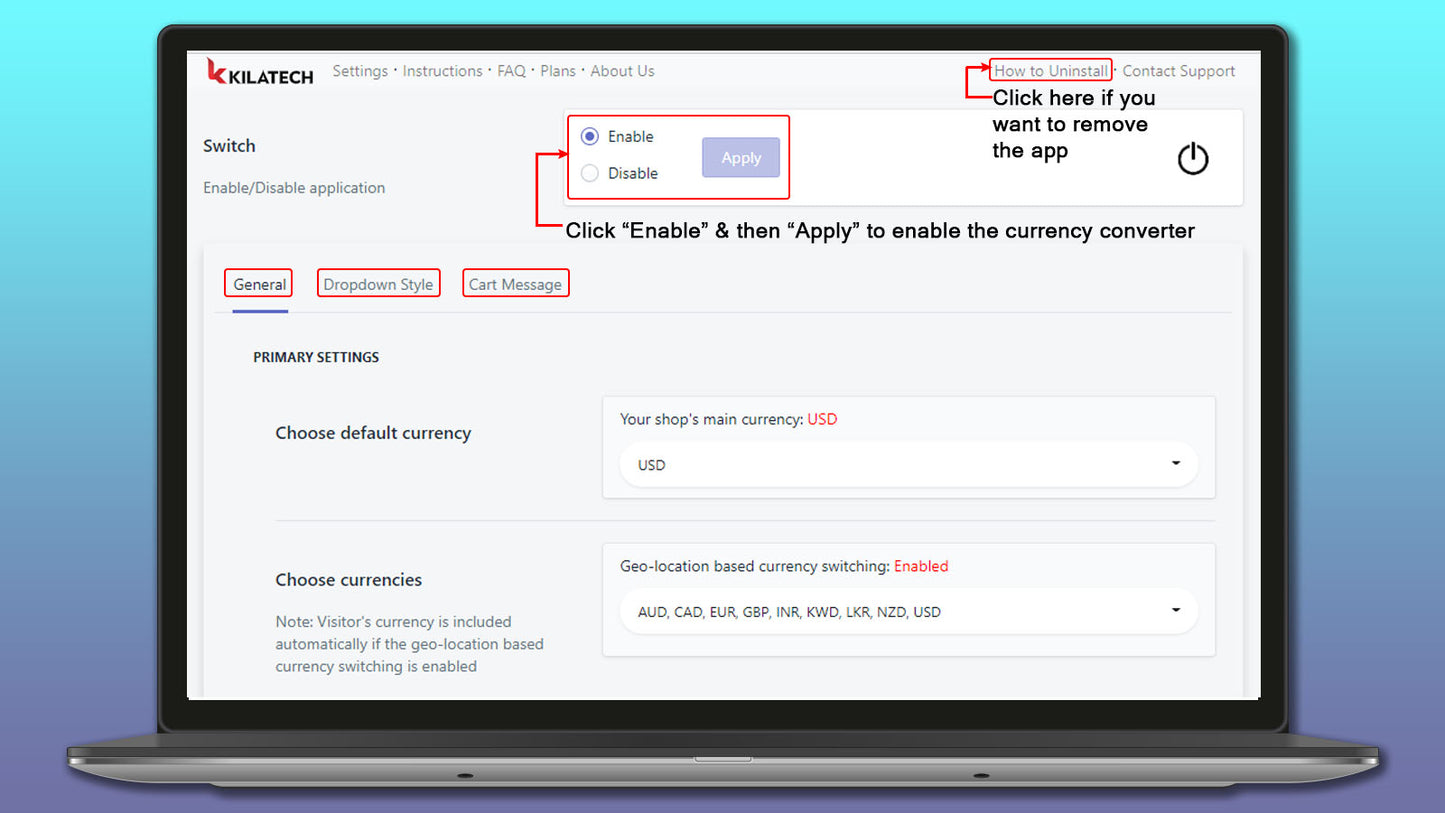Image resolution: width=1445 pixels, height=813 pixels.
Task: Click the Kilatech logo
Action: 260,72
